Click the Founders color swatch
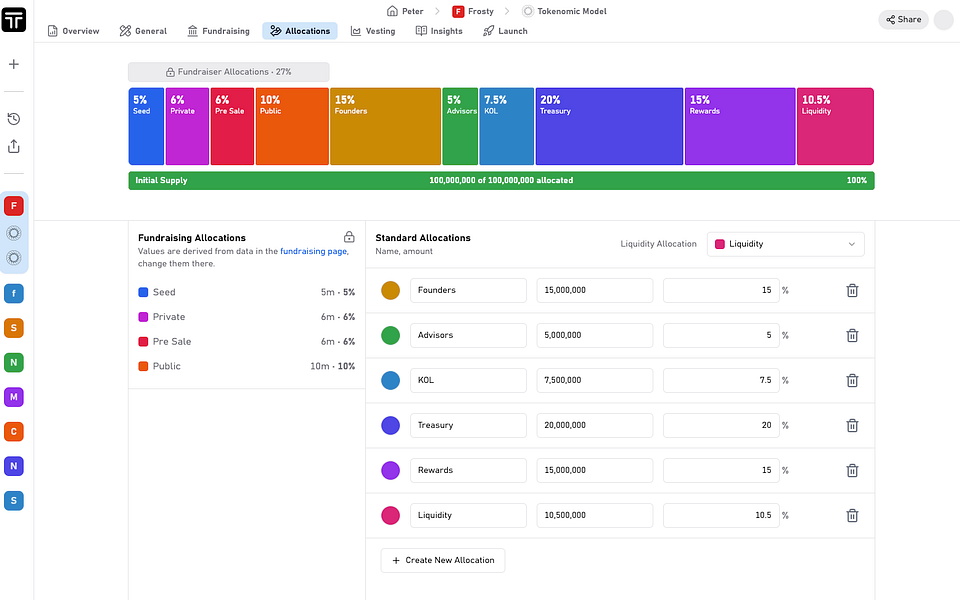Image resolution: width=960 pixels, height=600 pixels. tap(391, 290)
